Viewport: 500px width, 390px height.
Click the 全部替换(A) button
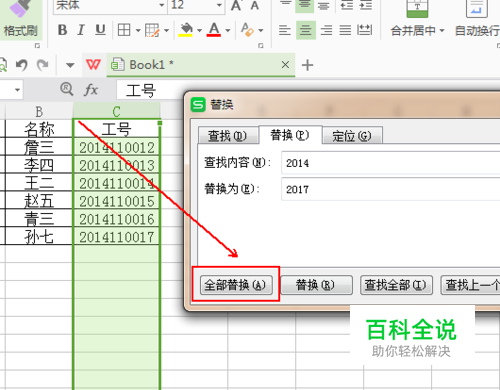236,285
